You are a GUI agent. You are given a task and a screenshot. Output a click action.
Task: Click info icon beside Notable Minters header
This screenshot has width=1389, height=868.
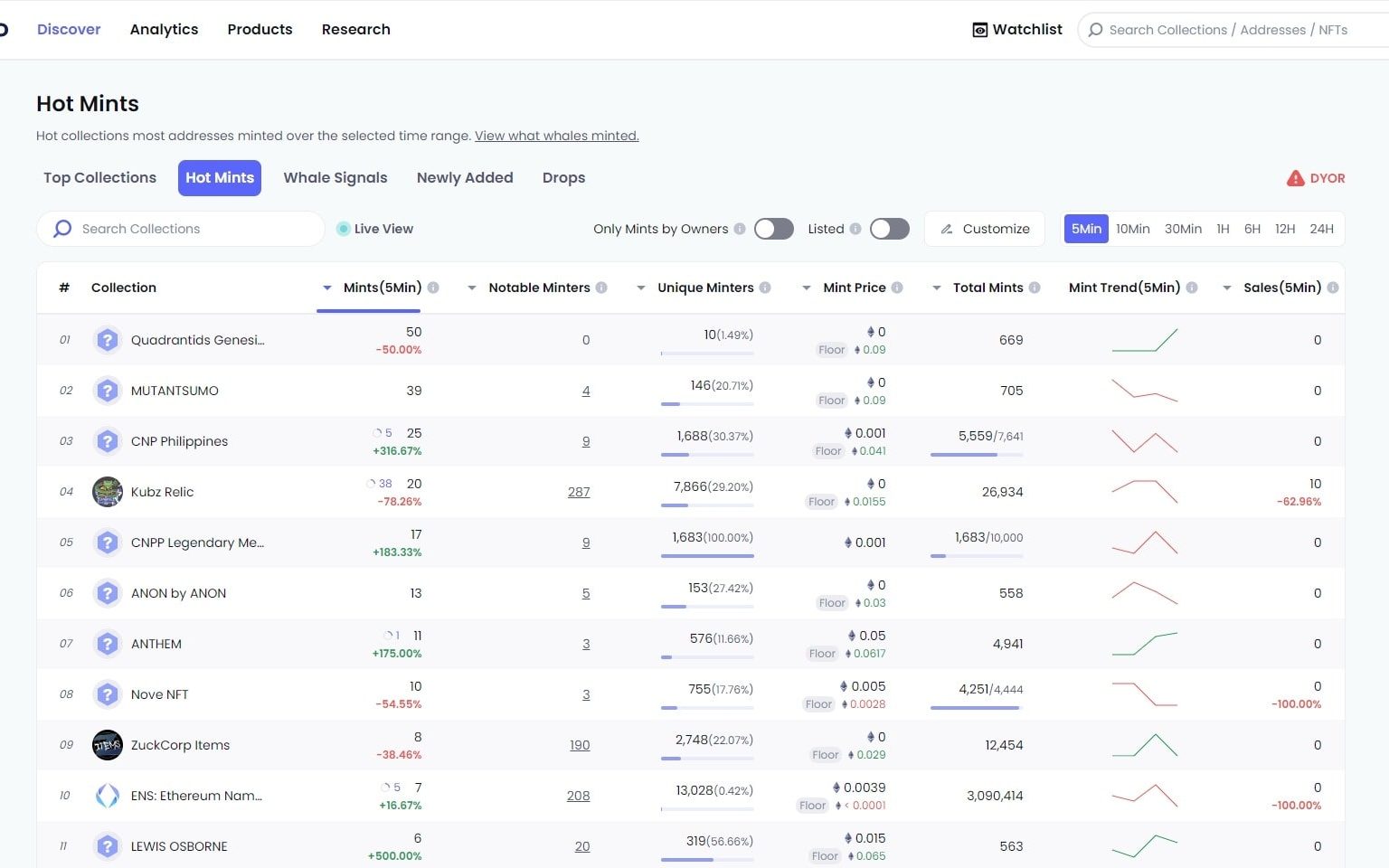click(601, 288)
